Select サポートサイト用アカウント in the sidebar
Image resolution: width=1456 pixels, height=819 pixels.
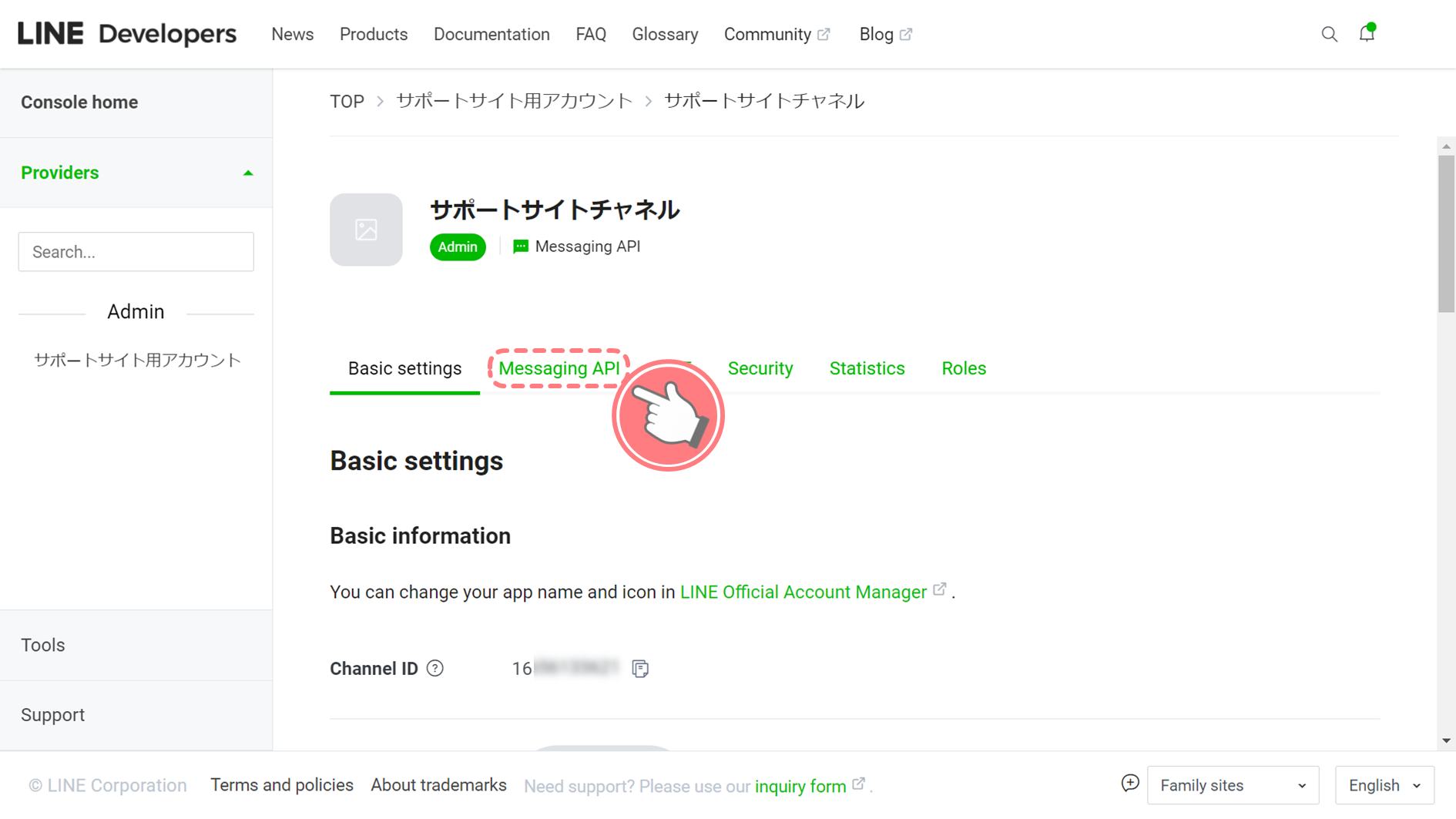(137, 360)
